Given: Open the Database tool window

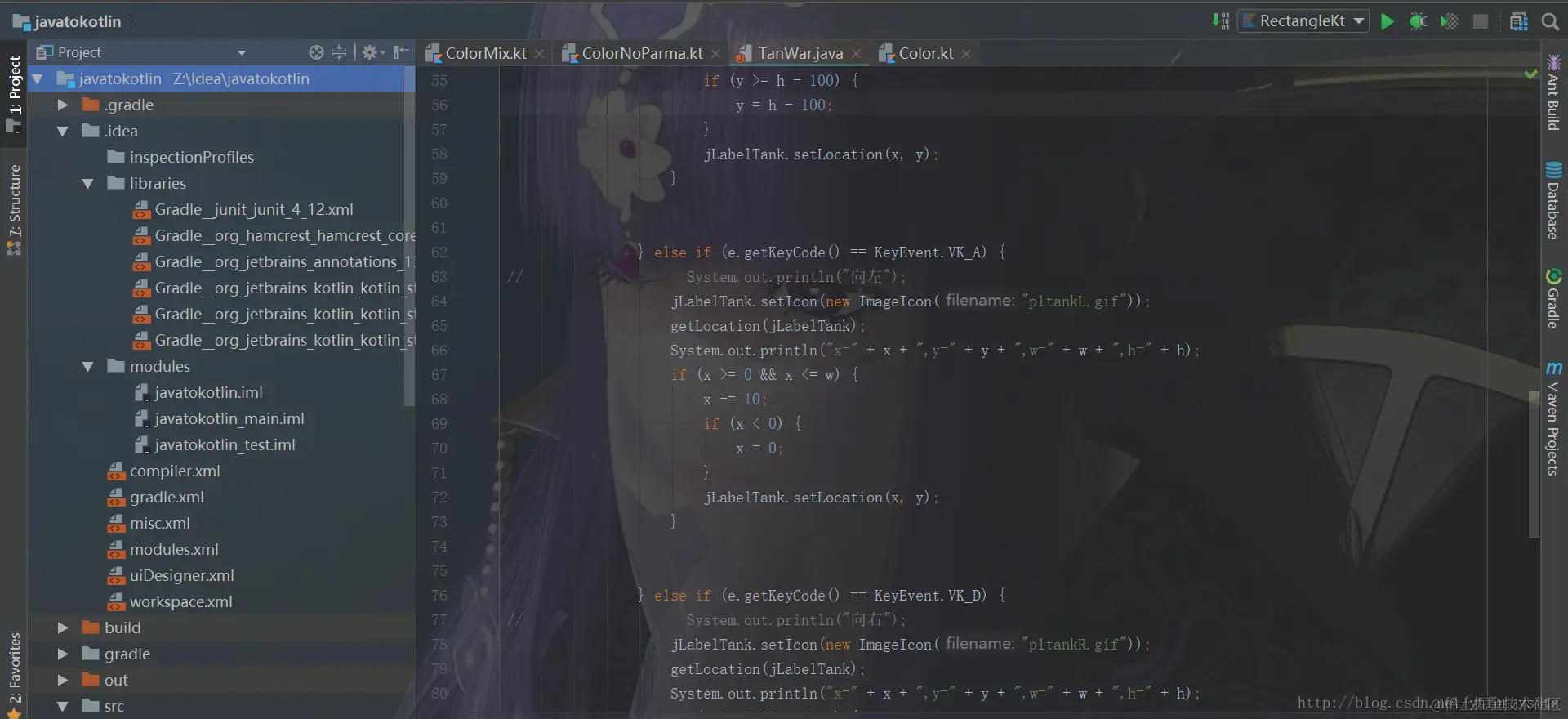Looking at the screenshot, I should (x=1553, y=200).
